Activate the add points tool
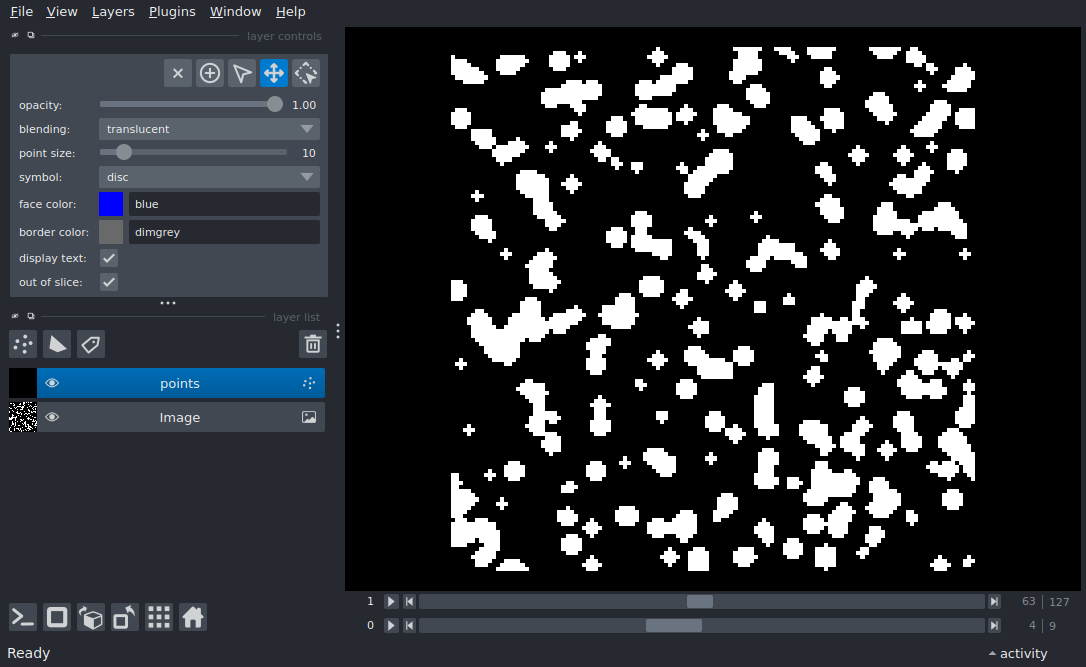Viewport: 1086px width, 667px height. pos(210,73)
